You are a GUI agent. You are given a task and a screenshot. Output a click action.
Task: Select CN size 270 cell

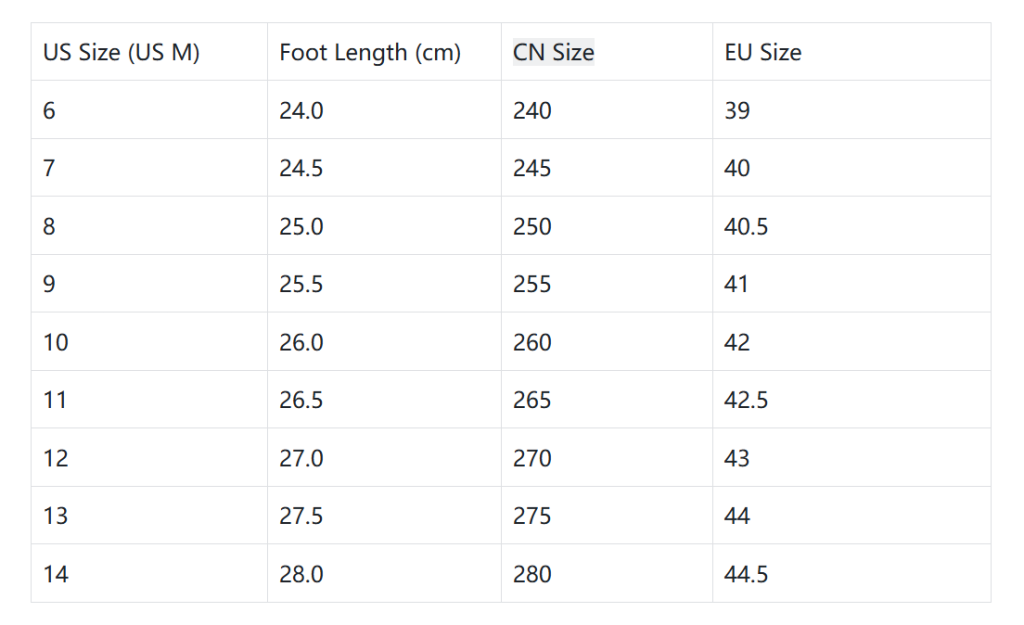tap(532, 458)
